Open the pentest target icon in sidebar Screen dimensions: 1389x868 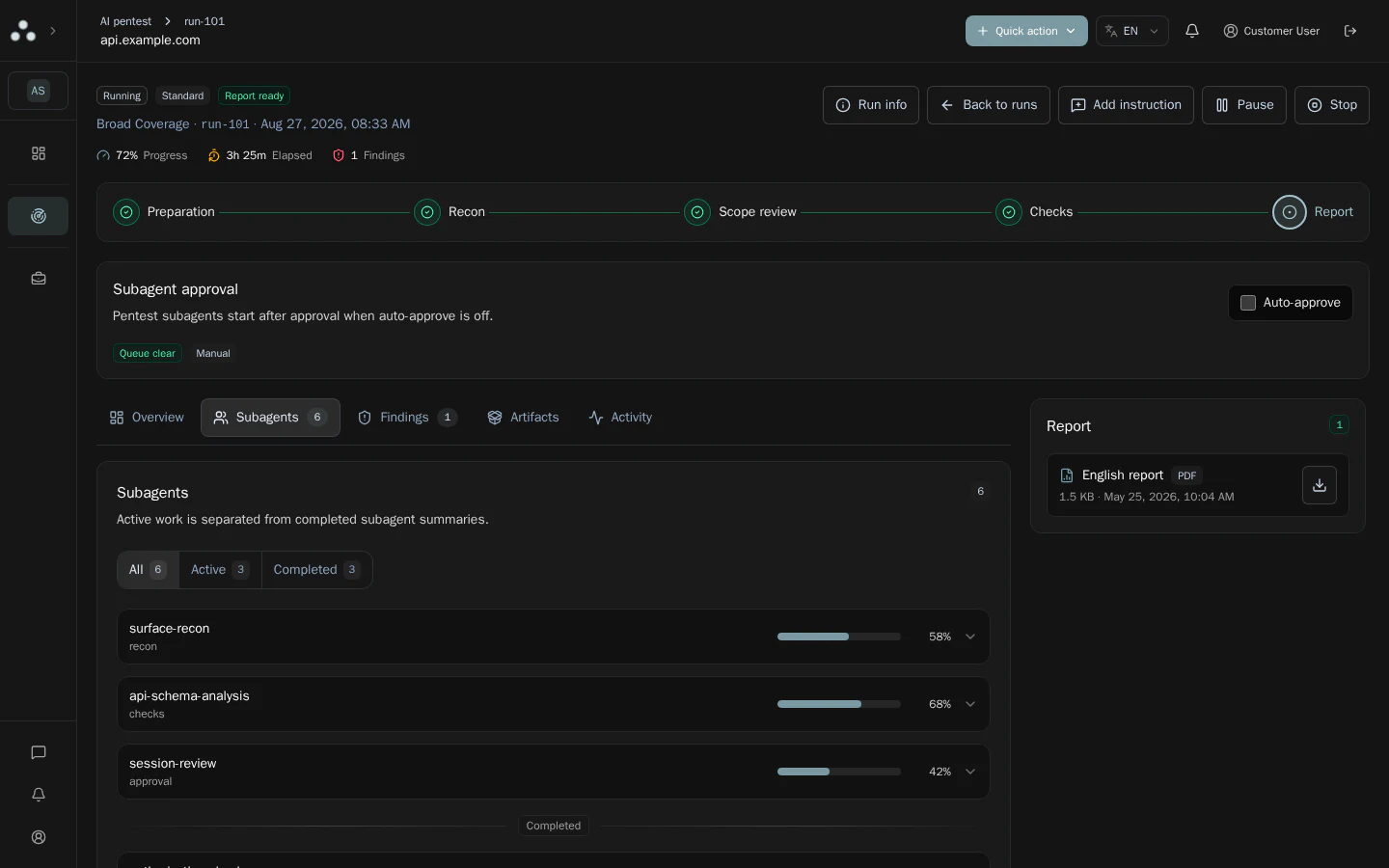pos(39,216)
